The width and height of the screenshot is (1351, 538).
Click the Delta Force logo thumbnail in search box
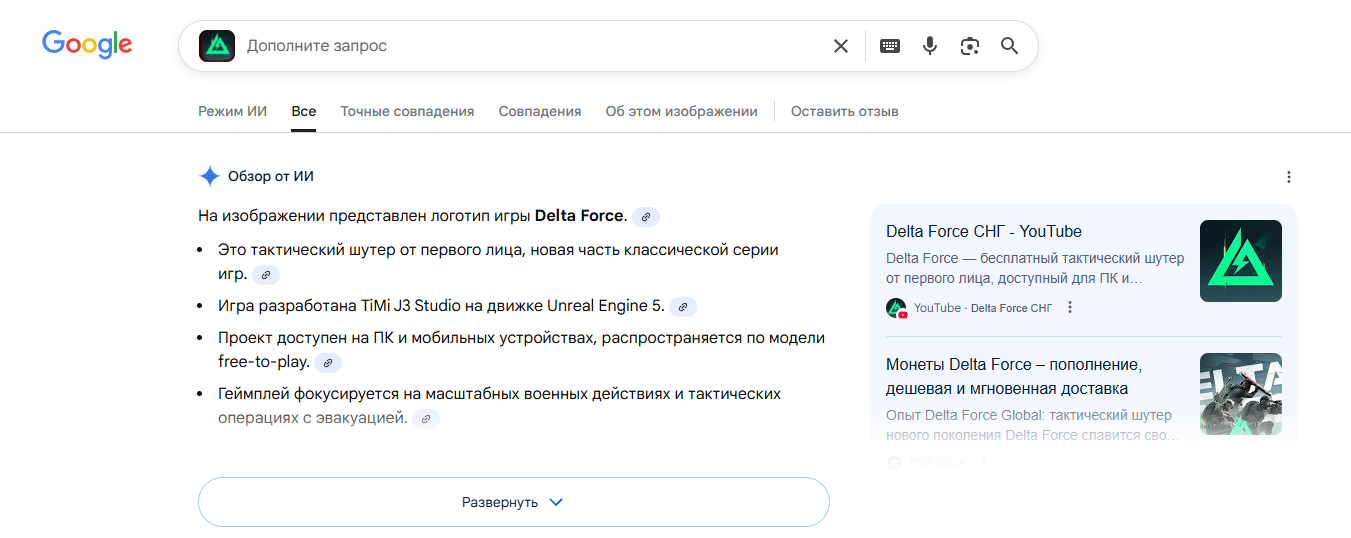[x=217, y=46]
